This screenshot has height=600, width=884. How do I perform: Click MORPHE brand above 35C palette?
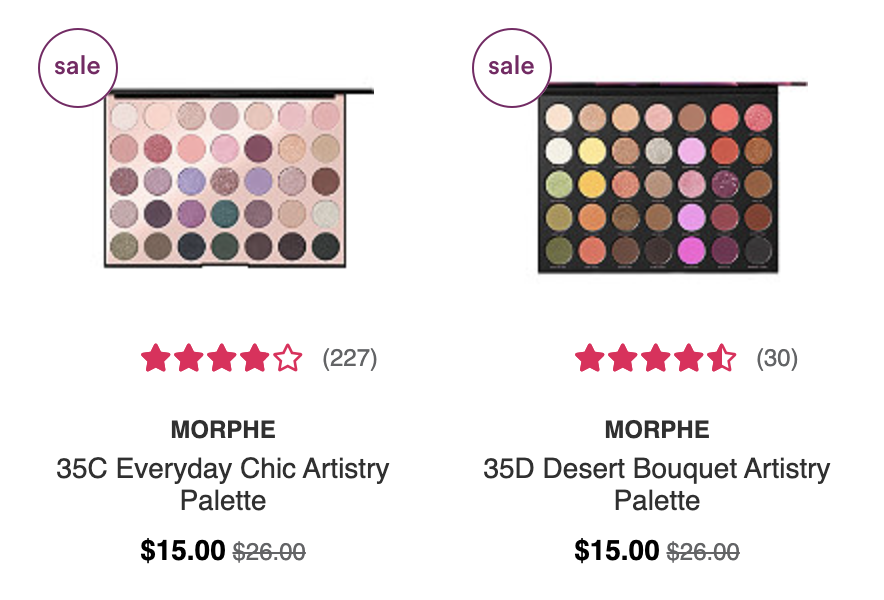223,430
